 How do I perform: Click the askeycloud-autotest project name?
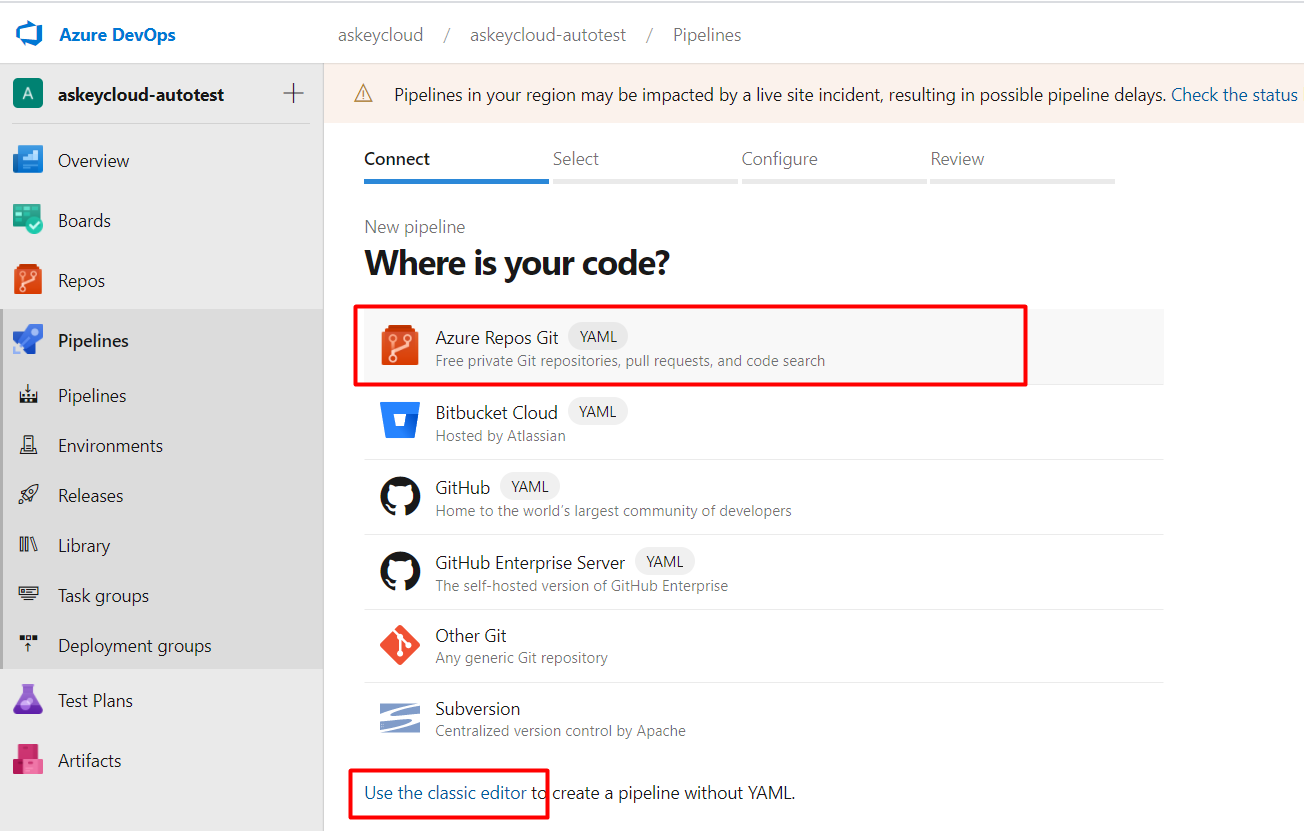tap(141, 95)
